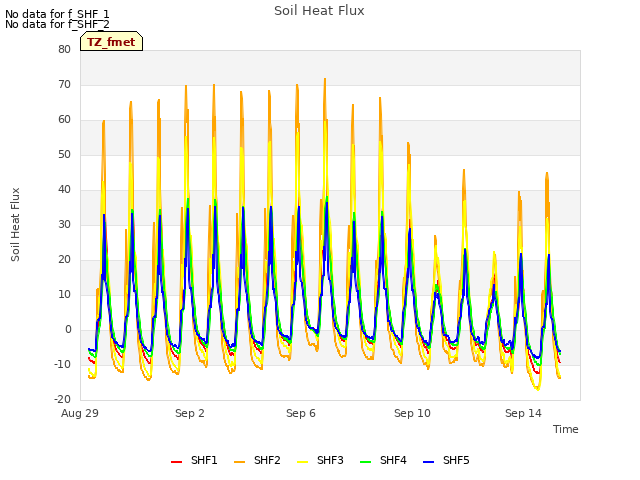Click the -10 y-axis tick label
This screenshot has height=480, width=640.
pos(62,364)
